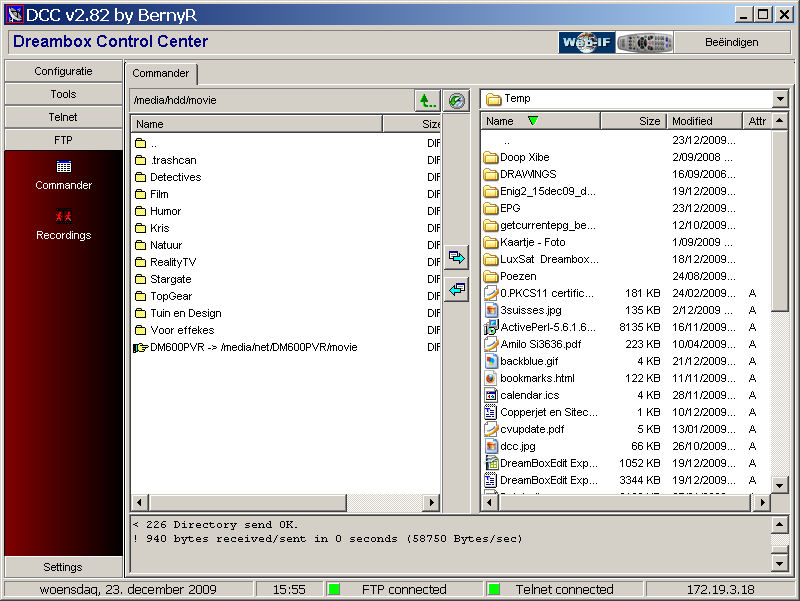Select the .trashcan folder name

[x=173, y=160]
